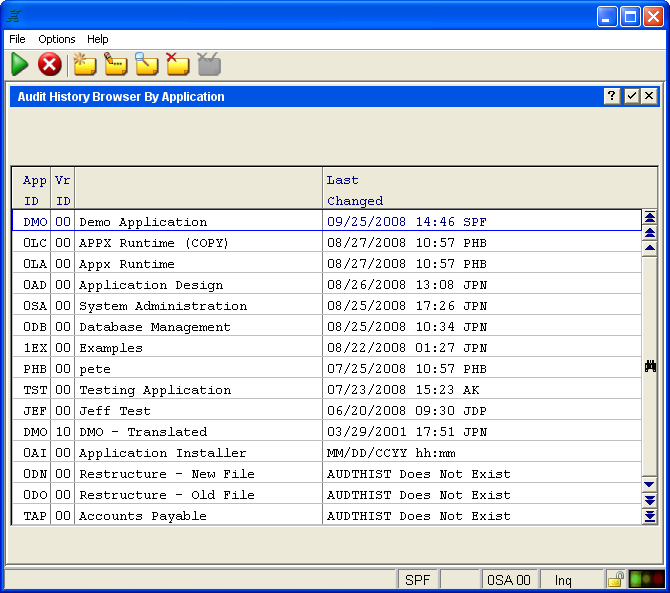The image size is (670, 593).
Task: Click the grayed-out TV monitor toolbar icon
Action: click(x=209, y=65)
